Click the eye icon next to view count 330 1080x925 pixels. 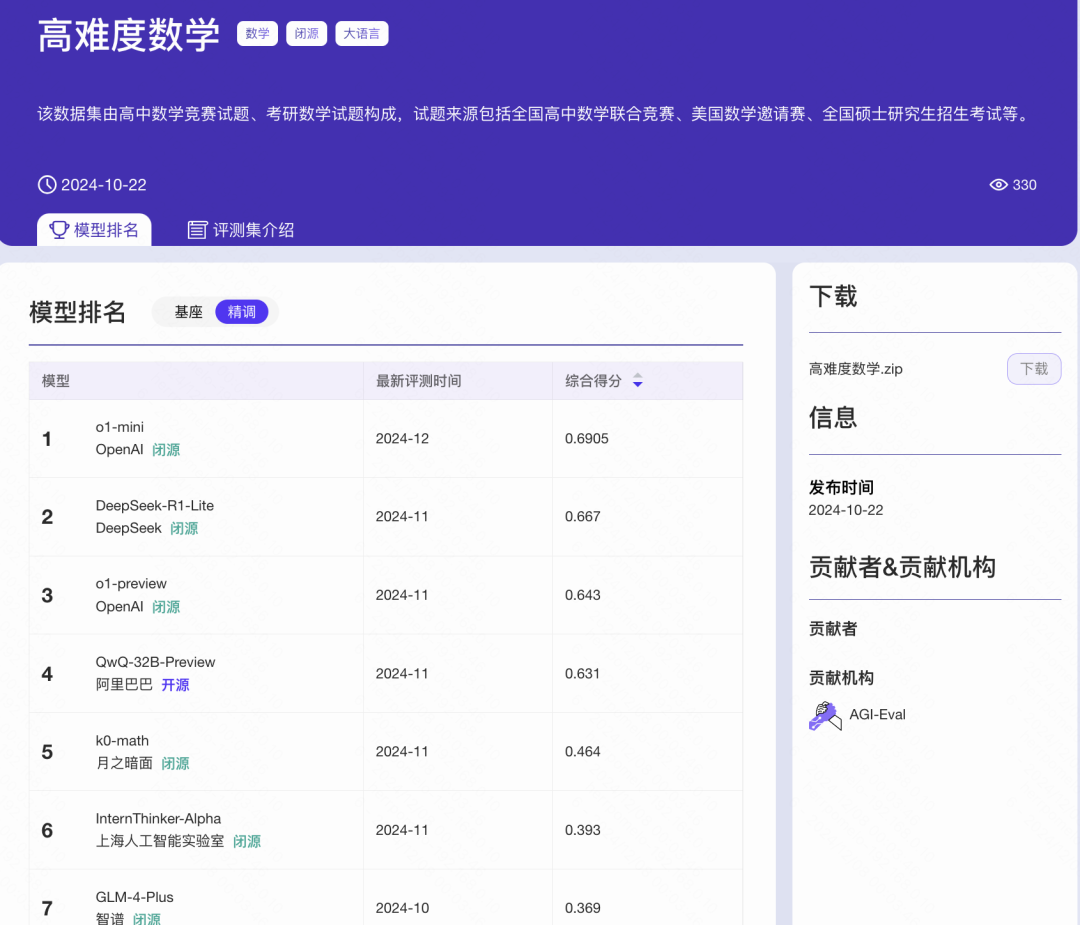click(x=998, y=184)
